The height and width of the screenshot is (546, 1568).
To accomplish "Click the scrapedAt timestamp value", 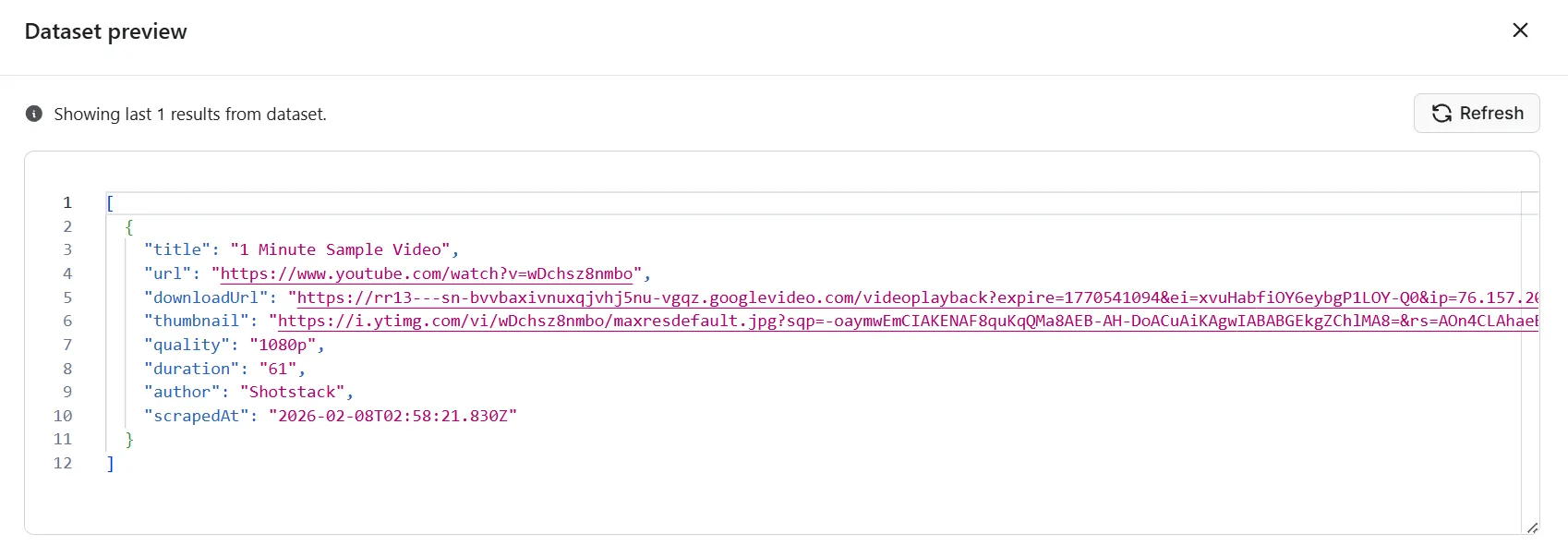I will (392, 416).
